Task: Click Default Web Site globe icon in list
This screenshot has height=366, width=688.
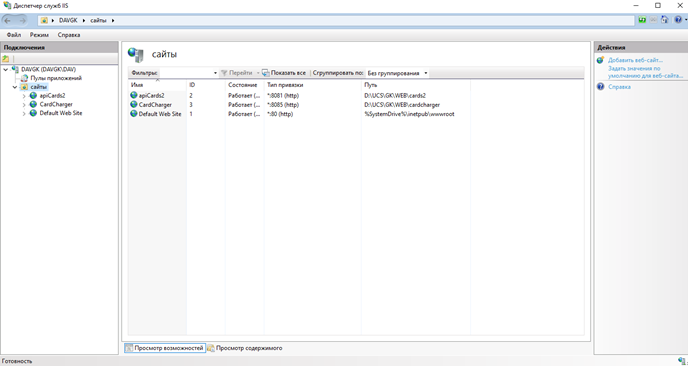Action: tap(134, 114)
